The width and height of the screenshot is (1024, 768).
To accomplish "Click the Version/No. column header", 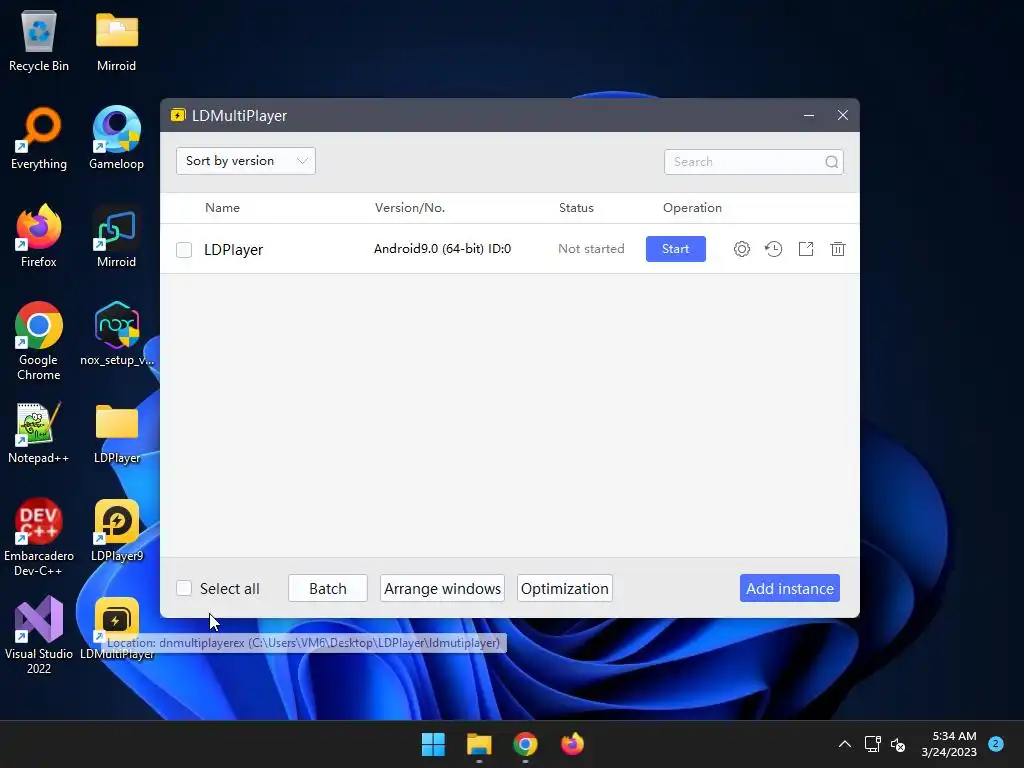I will click(x=409, y=208).
